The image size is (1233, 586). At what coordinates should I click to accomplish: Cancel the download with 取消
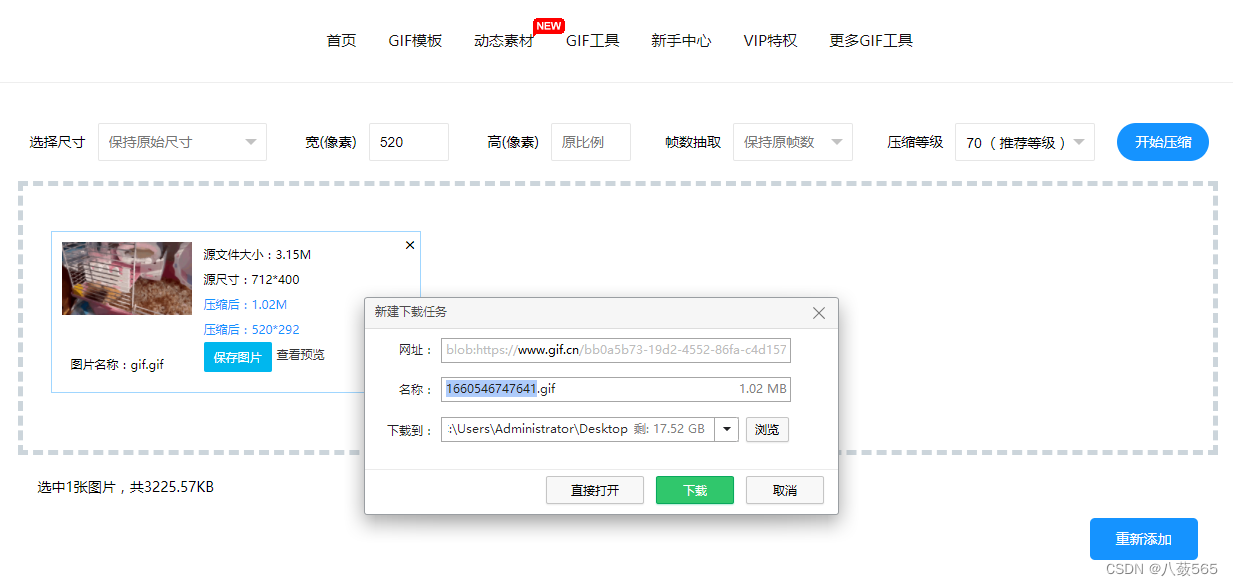(x=784, y=489)
